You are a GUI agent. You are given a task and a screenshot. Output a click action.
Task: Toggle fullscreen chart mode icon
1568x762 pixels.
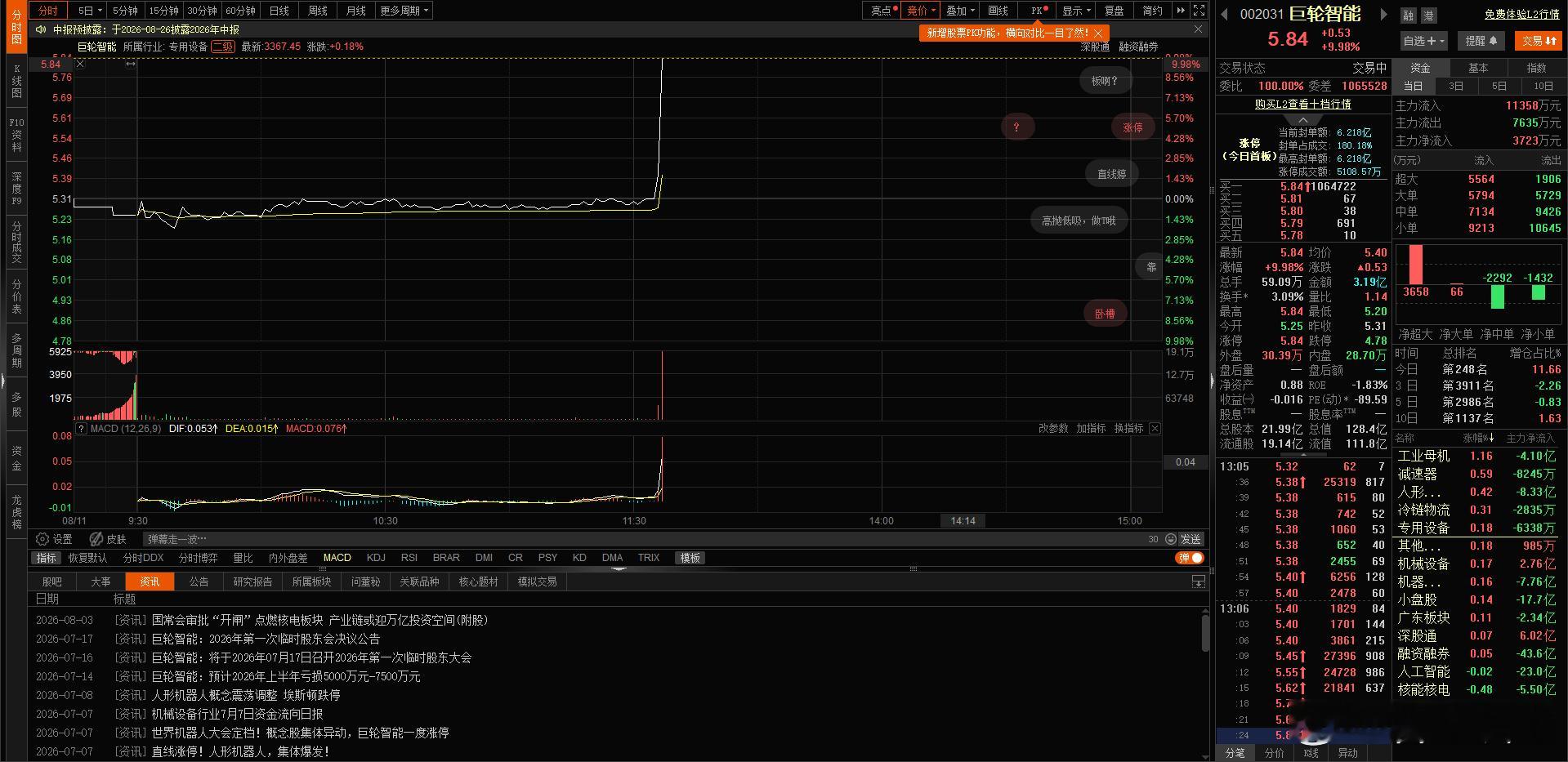1199,11
